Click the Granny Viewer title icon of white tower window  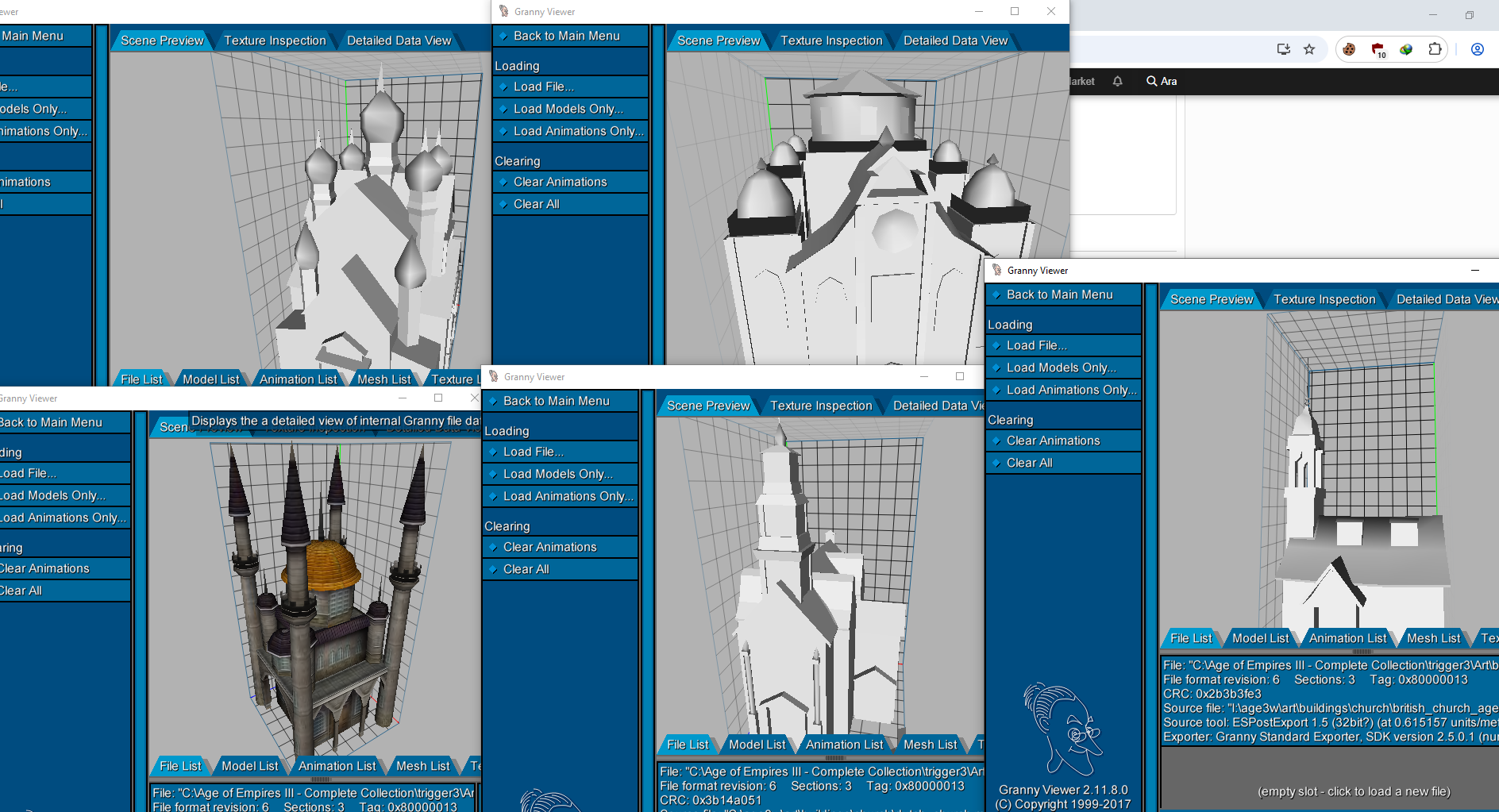[x=493, y=376]
